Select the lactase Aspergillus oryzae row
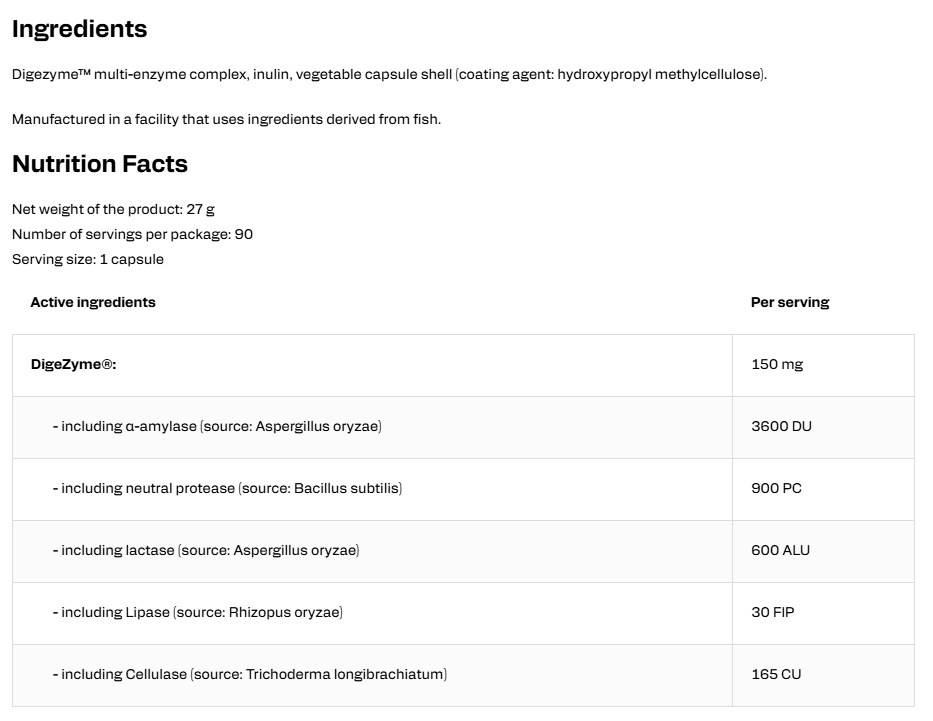Screen dimensions: 933x721 click(x=463, y=551)
